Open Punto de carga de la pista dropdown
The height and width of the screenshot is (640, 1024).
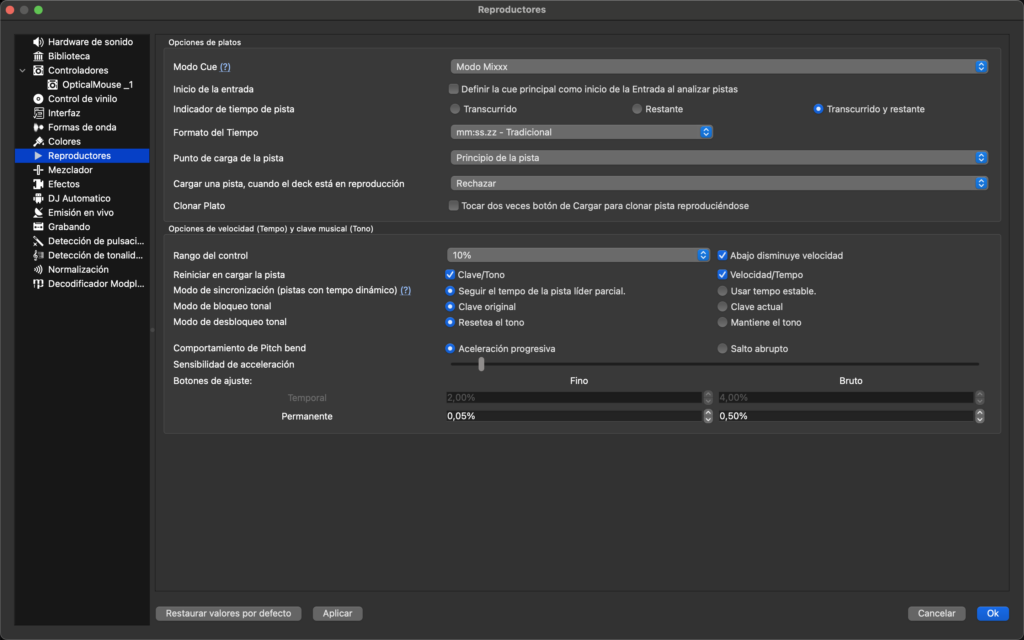pyautogui.click(x=719, y=157)
